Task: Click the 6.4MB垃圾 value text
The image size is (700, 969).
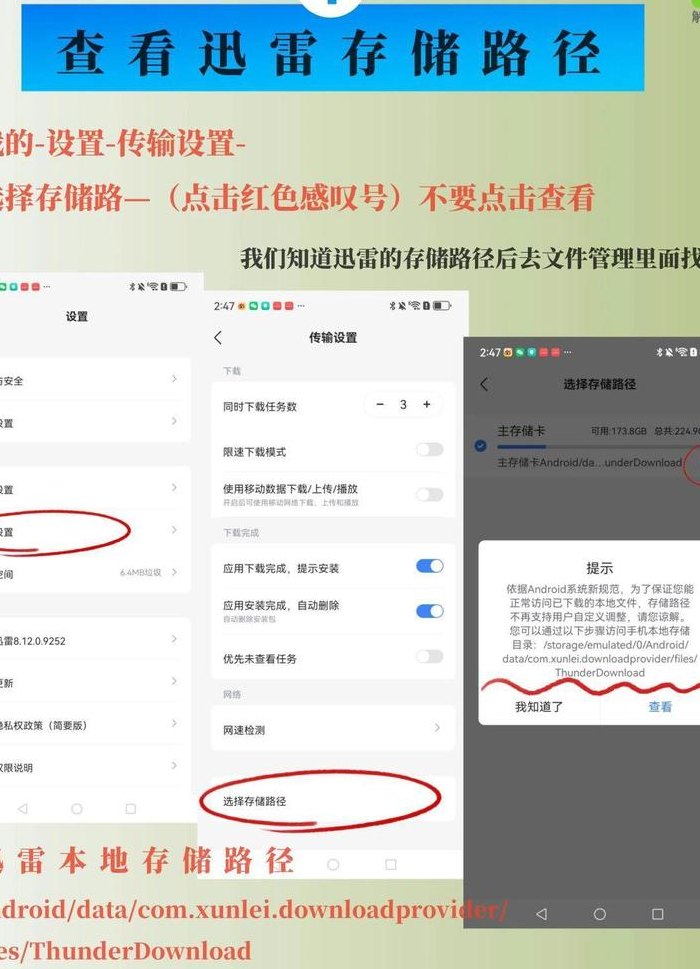Action: [x=140, y=573]
